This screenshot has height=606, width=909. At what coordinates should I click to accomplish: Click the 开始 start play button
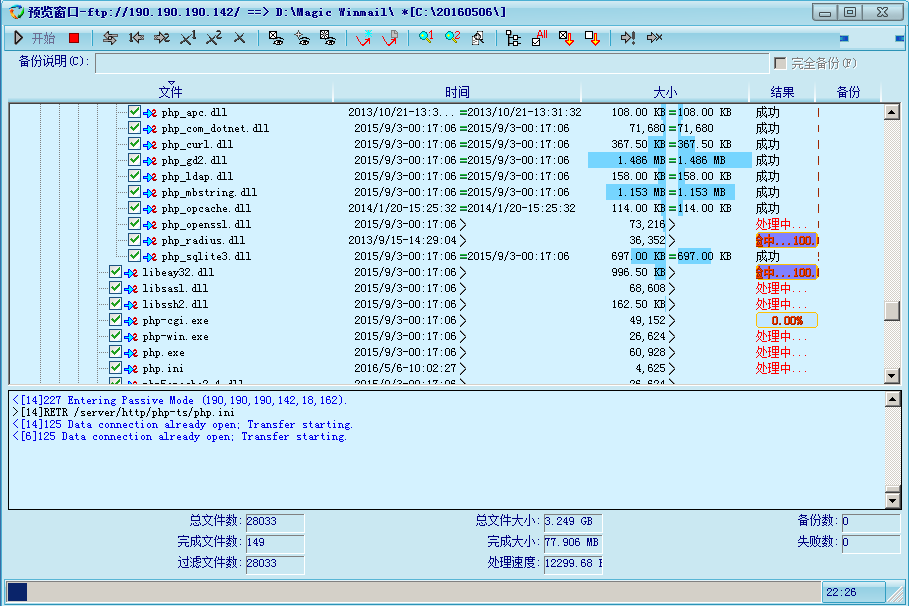35,38
